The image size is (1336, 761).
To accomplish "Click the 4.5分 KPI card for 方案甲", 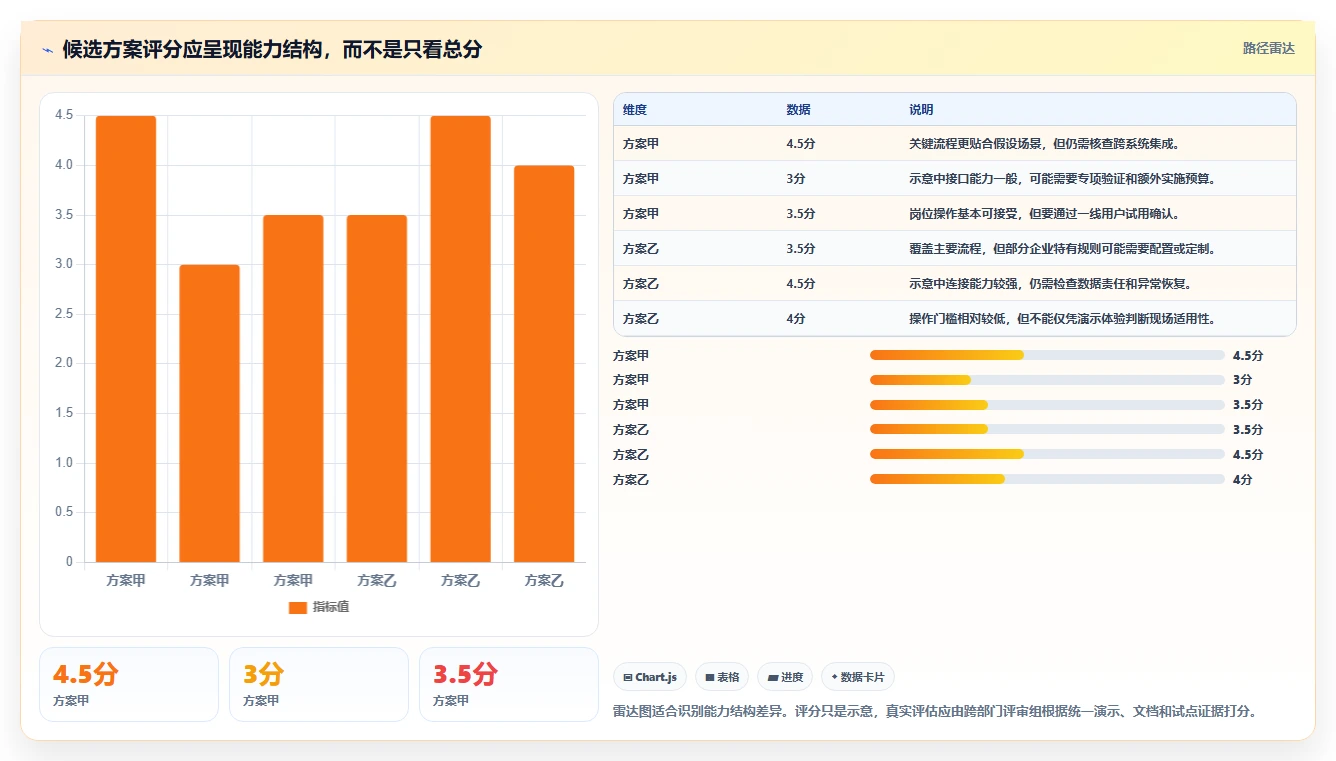I will coord(129,684).
